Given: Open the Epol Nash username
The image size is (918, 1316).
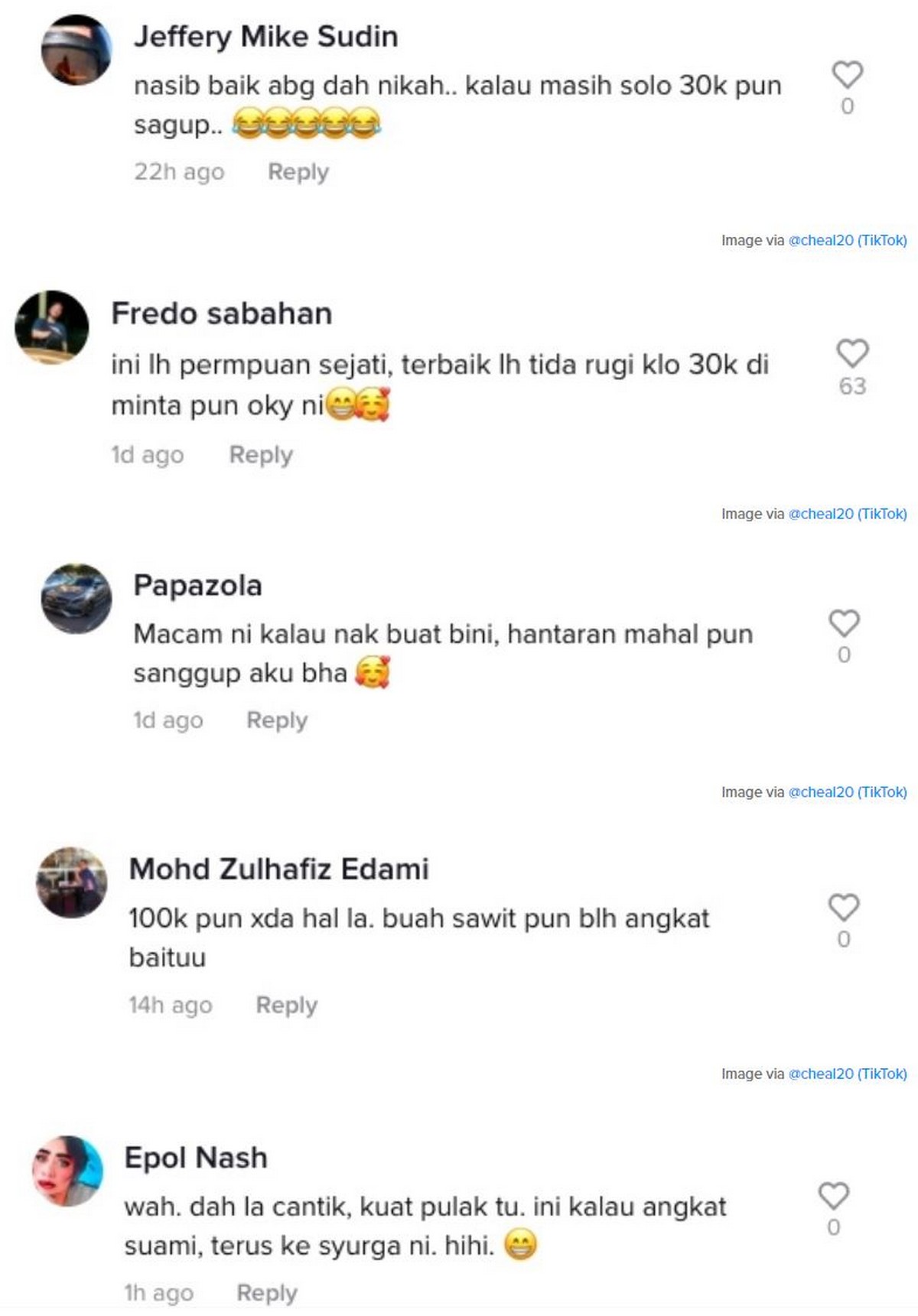Looking at the screenshot, I should [x=196, y=1158].
